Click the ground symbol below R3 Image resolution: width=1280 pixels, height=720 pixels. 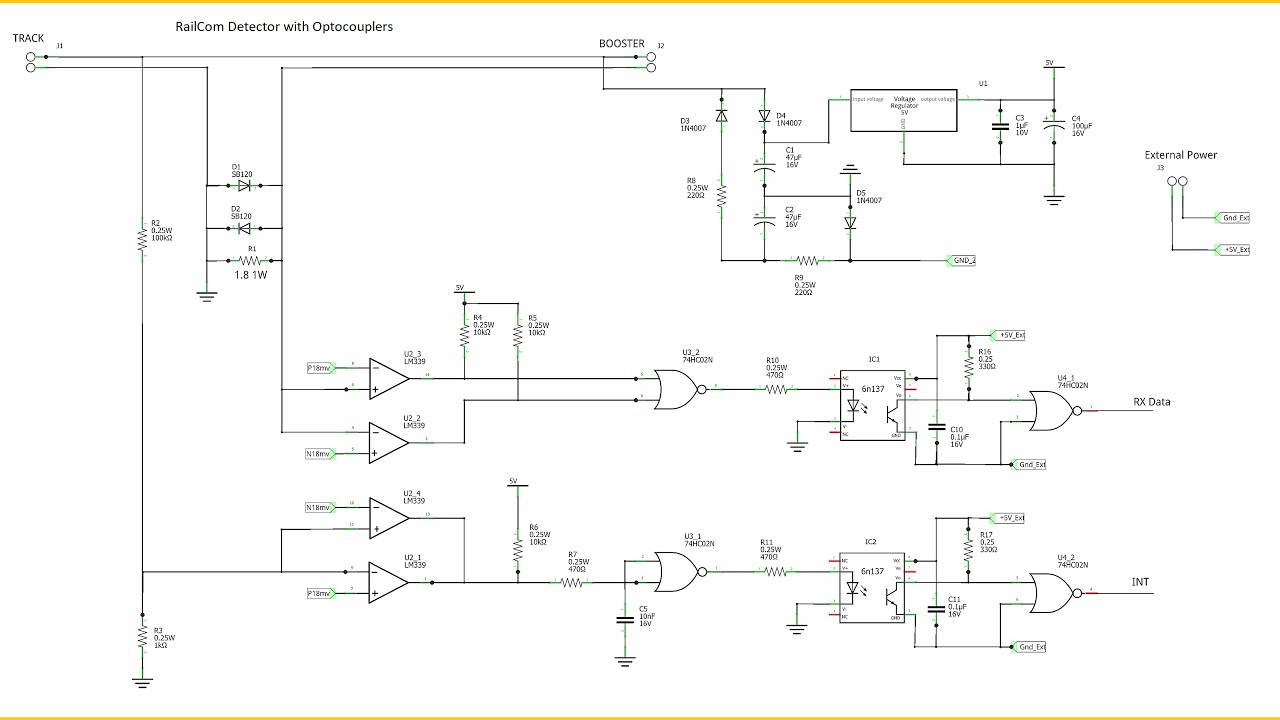click(143, 681)
